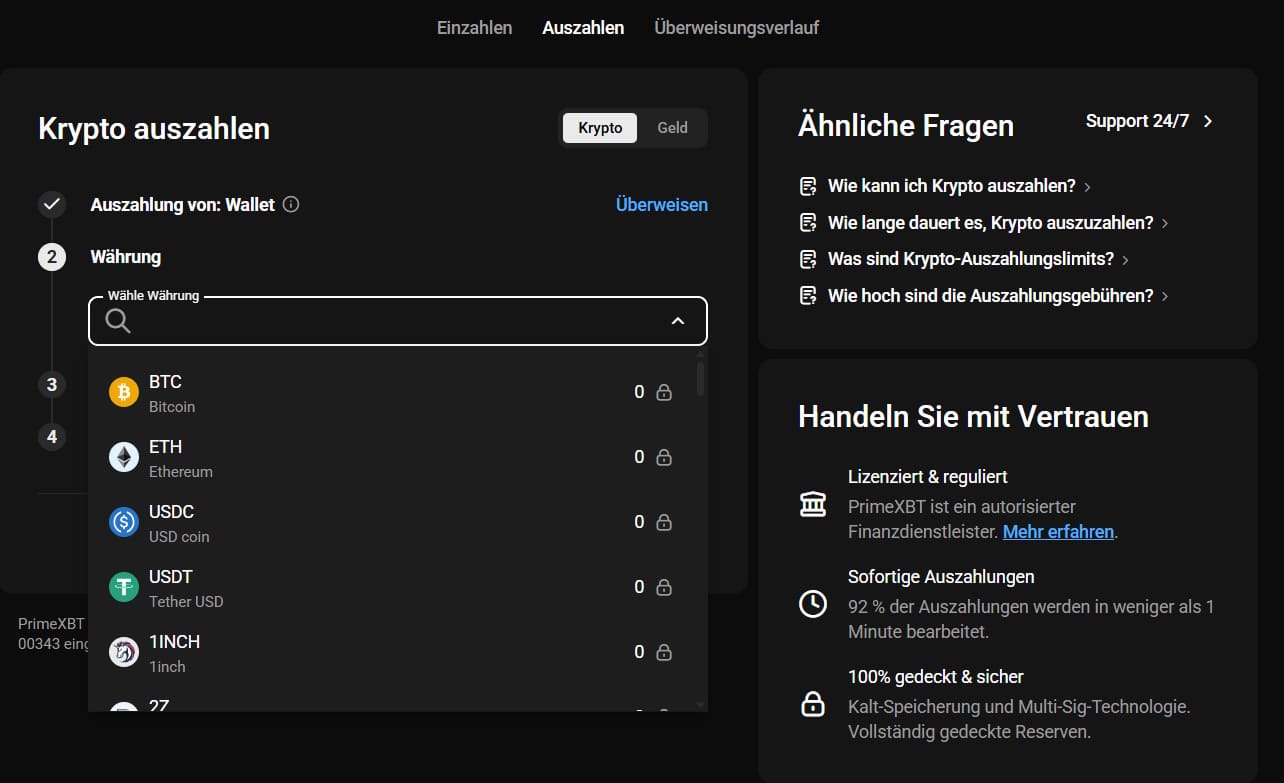Focus the 'Wähle Währung' search field
The height and width of the screenshot is (783, 1284).
pyautogui.click(x=398, y=321)
